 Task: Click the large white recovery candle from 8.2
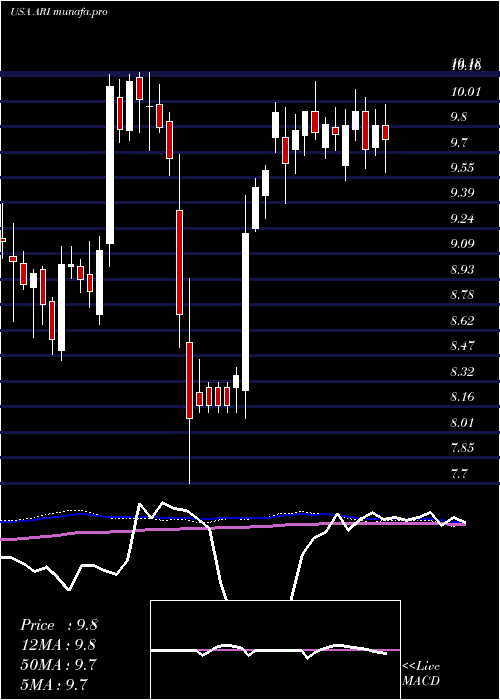point(246,312)
